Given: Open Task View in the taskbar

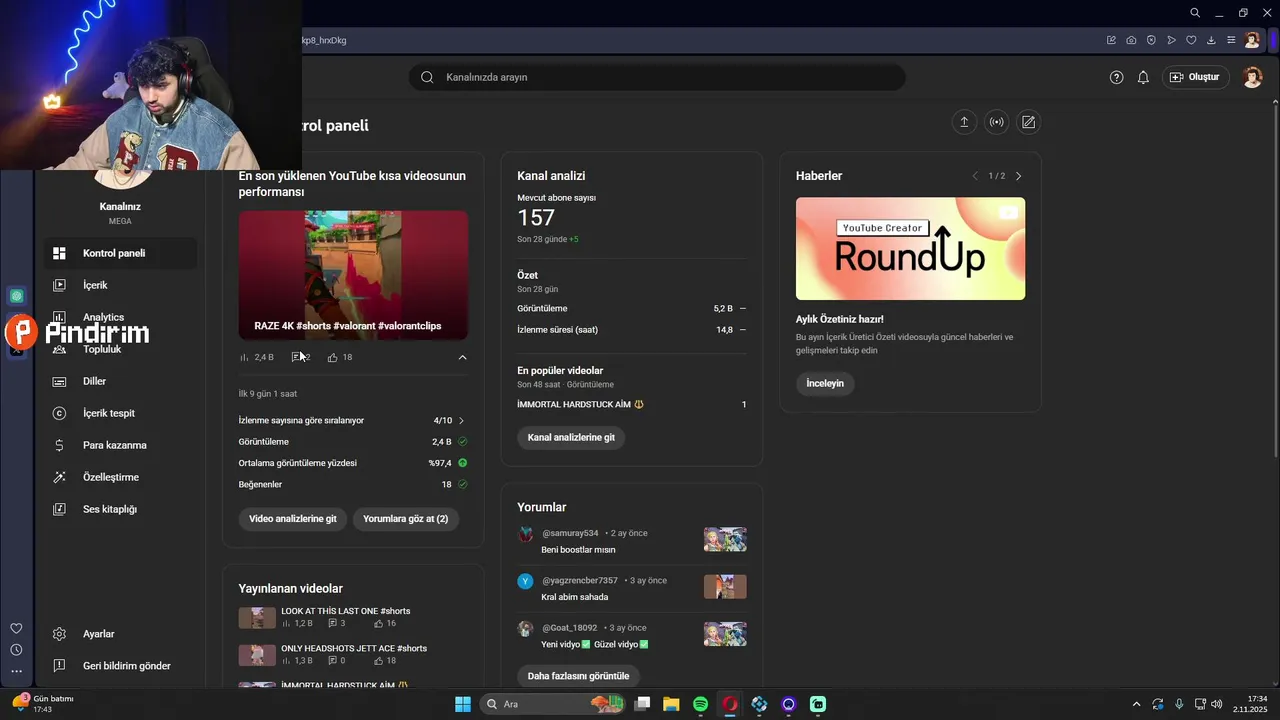Looking at the screenshot, I should point(642,704).
